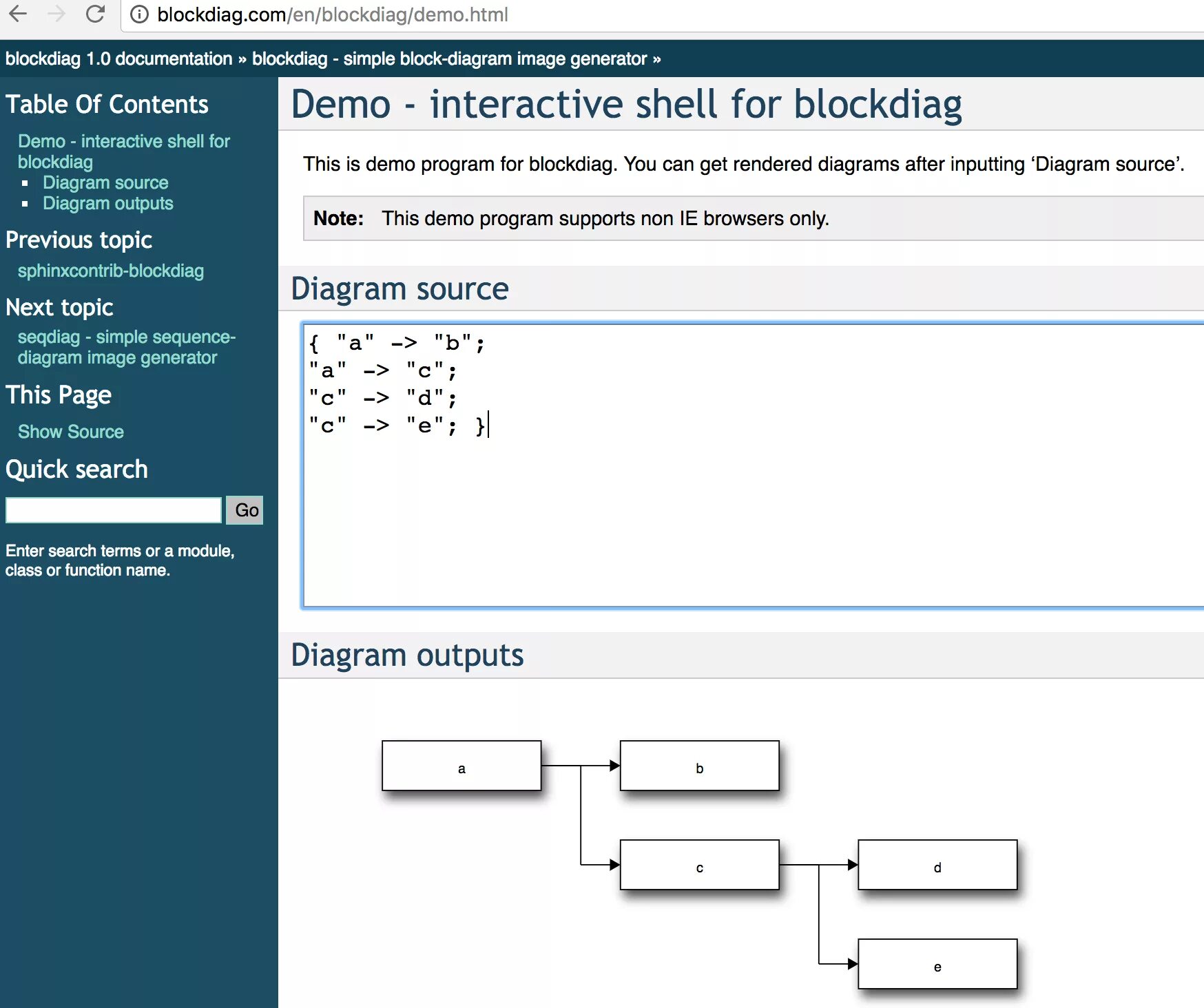The height and width of the screenshot is (1008, 1204).
Task: Focus the Quick search text field
Action: click(x=114, y=510)
